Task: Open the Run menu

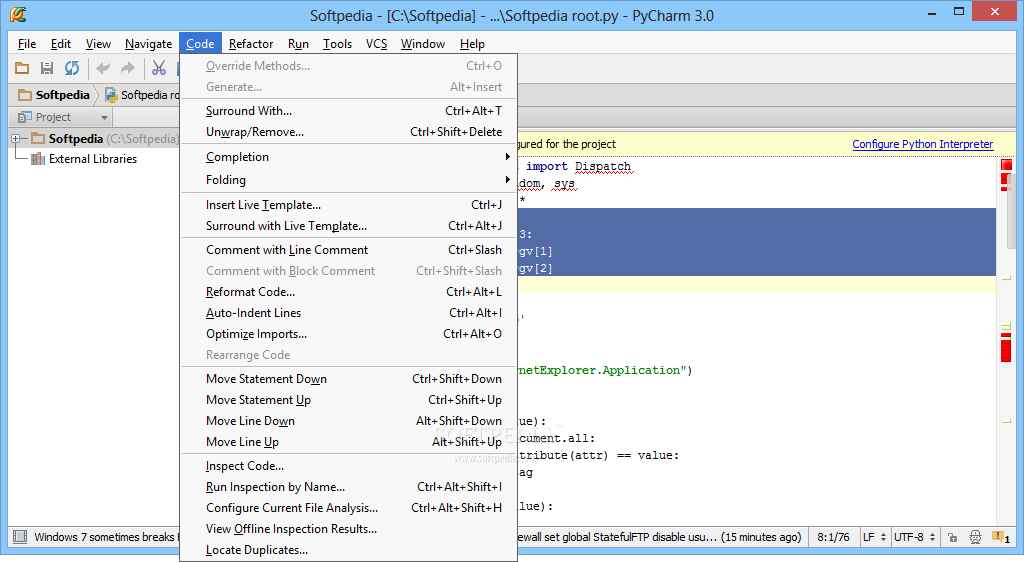Action: [298, 44]
